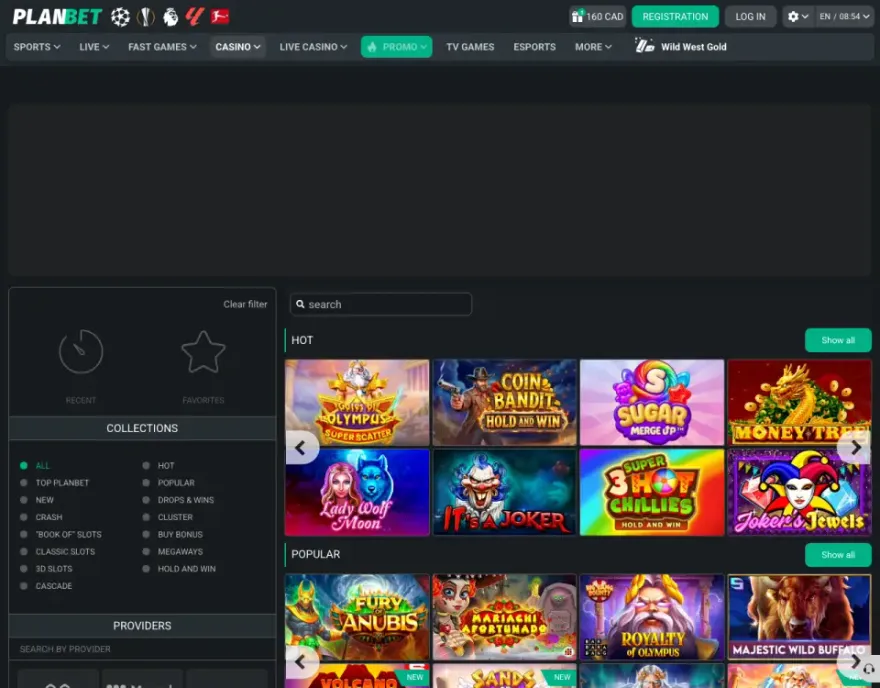Click the REGISTRATION button
This screenshot has width=880, height=688.
coord(675,16)
